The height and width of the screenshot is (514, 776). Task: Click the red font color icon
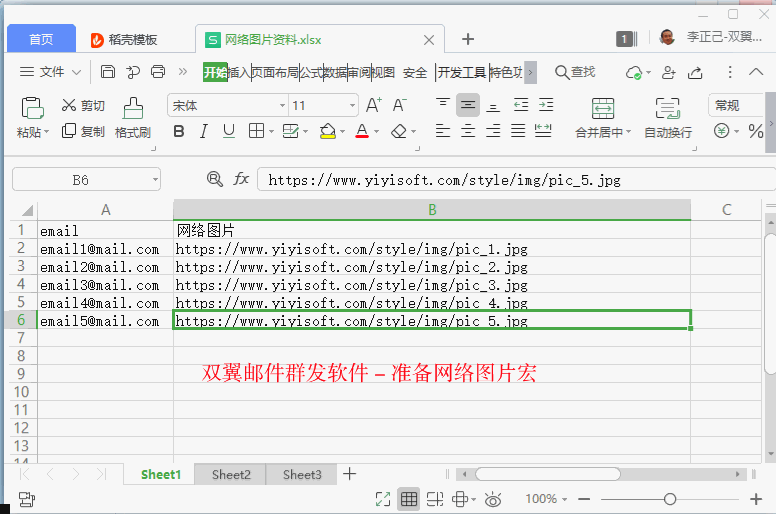[362, 131]
